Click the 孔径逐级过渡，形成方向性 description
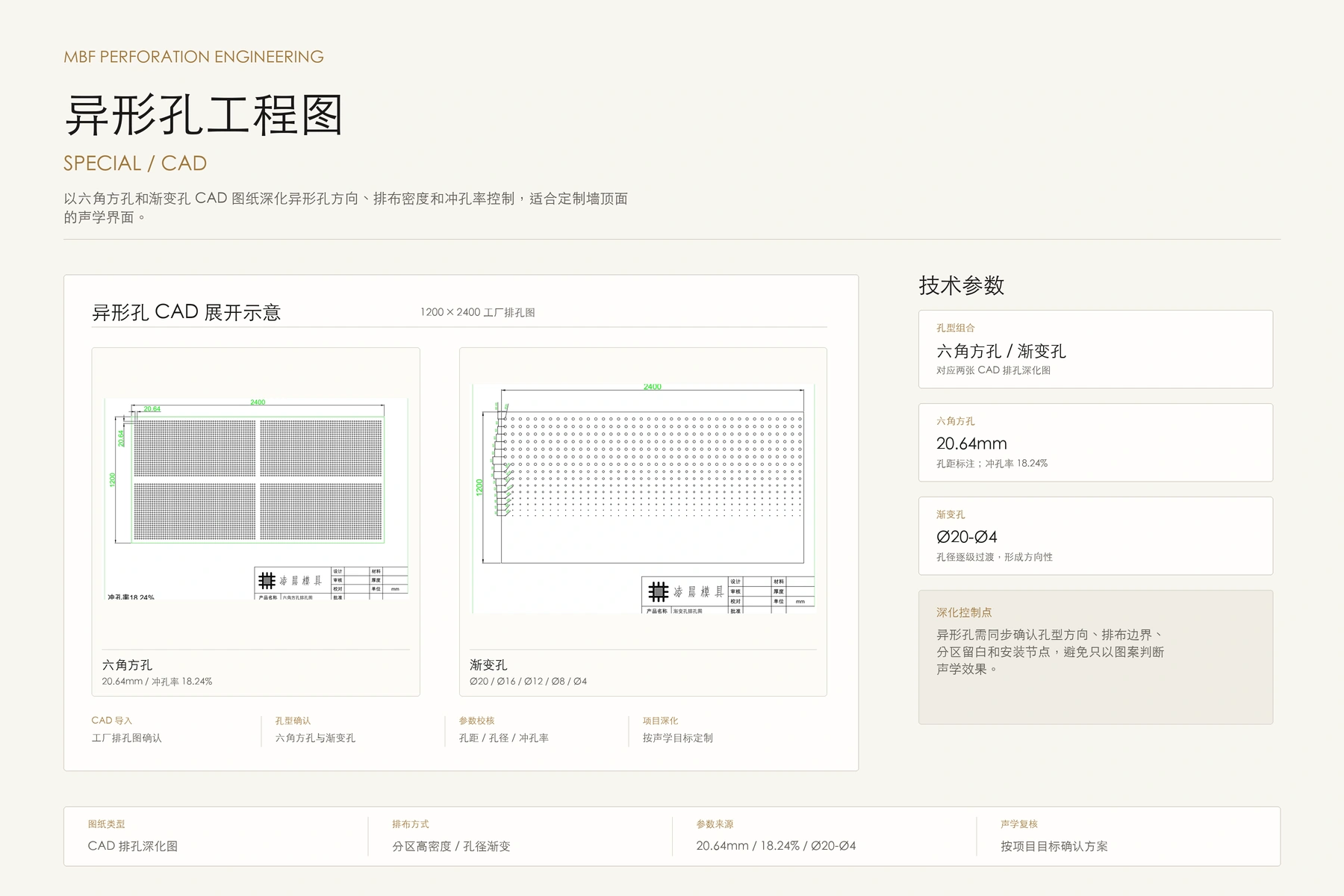 pos(995,557)
